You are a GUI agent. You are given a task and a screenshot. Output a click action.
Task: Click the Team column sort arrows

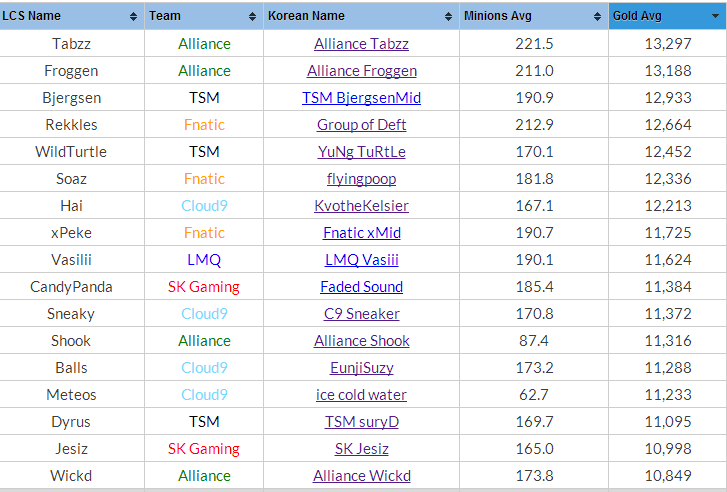click(252, 17)
